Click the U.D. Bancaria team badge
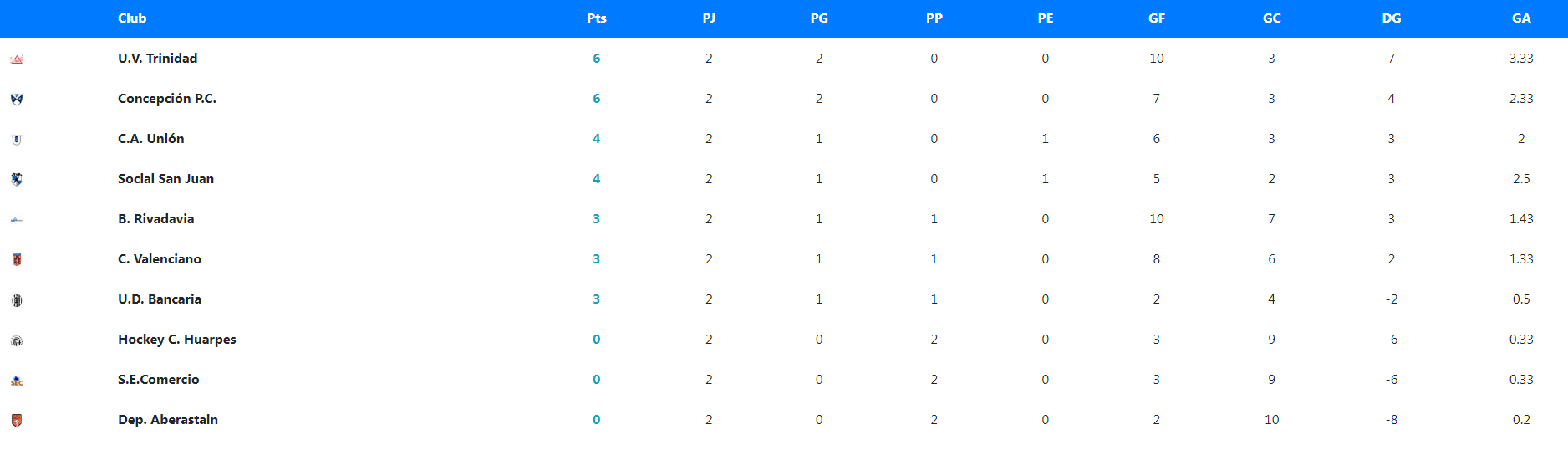The height and width of the screenshot is (450, 1568). 17,300
